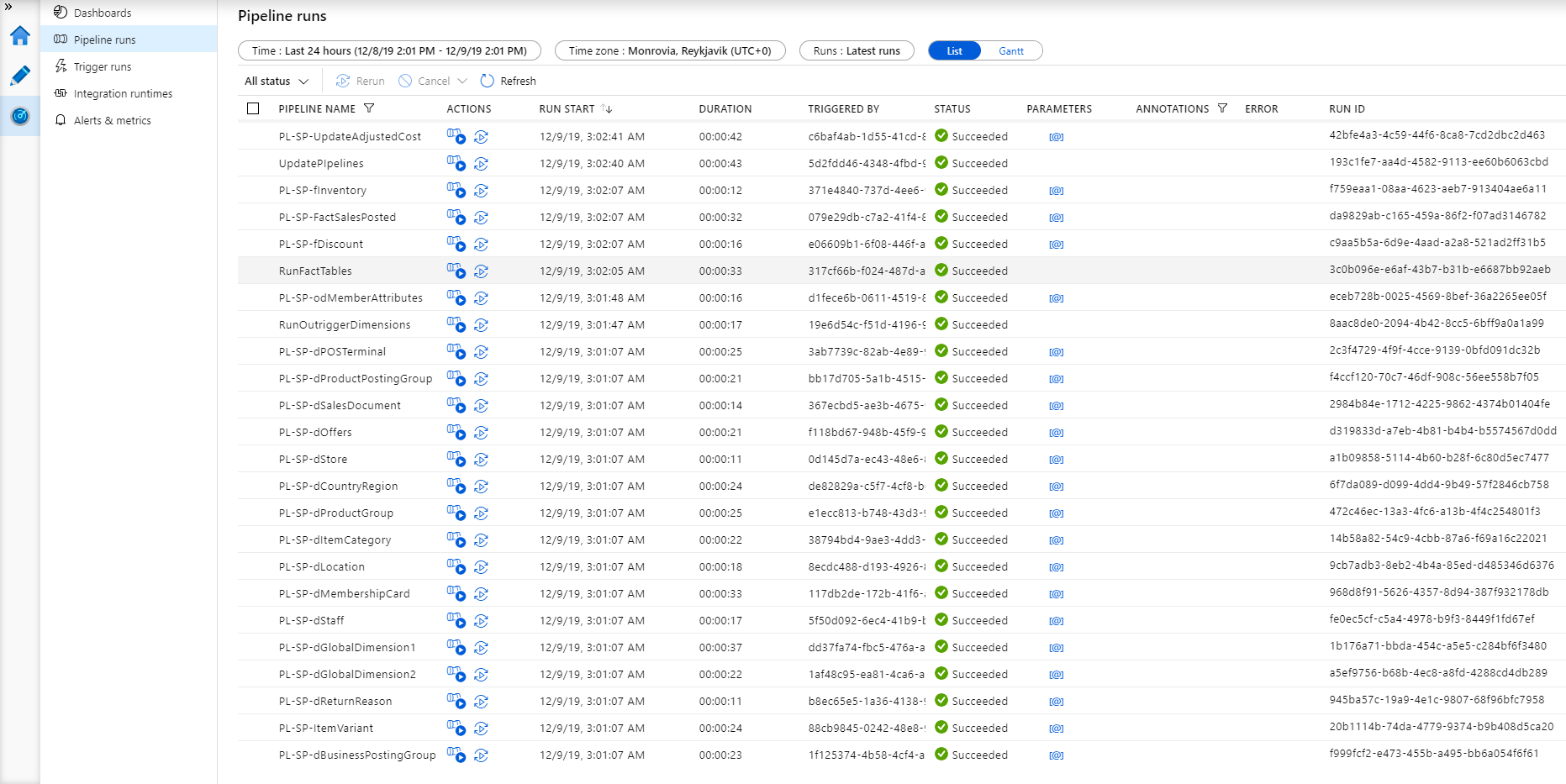
Task: Tick the select-all checkbox in header
Action: 253,108
